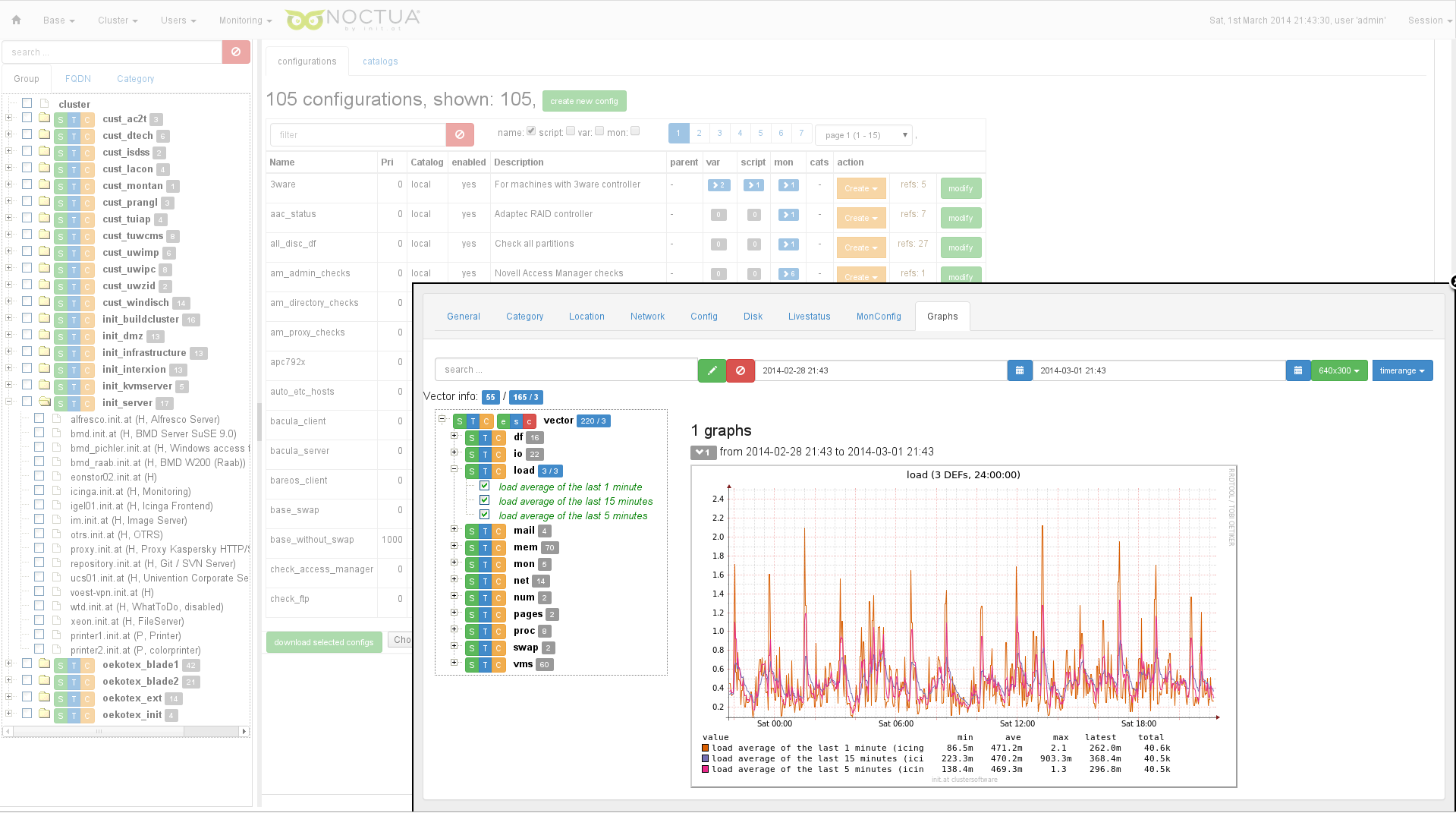Click the green pencil icon beside graph search
Screen dimensions: 1456x813
(712, 370)
